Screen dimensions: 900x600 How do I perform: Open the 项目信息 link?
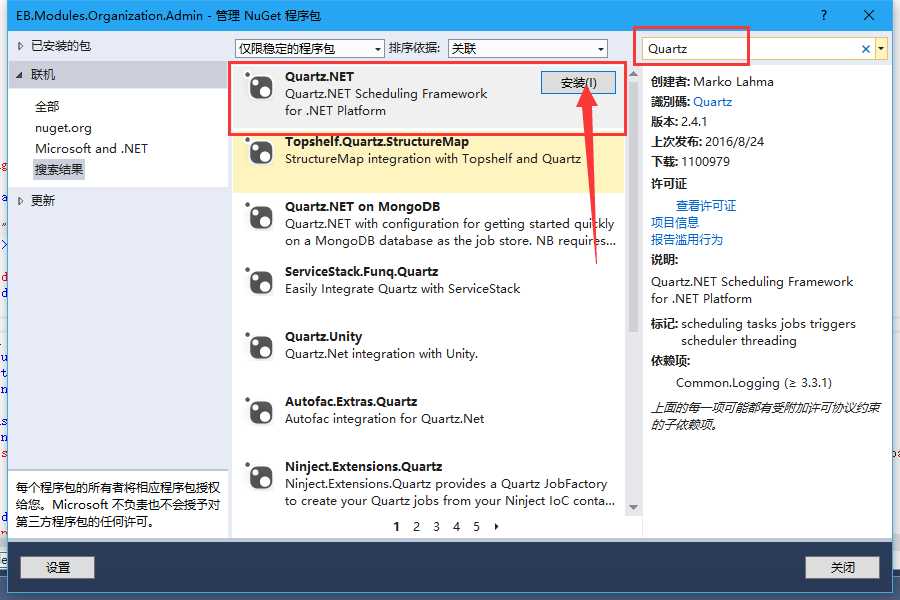coord(674,223)
